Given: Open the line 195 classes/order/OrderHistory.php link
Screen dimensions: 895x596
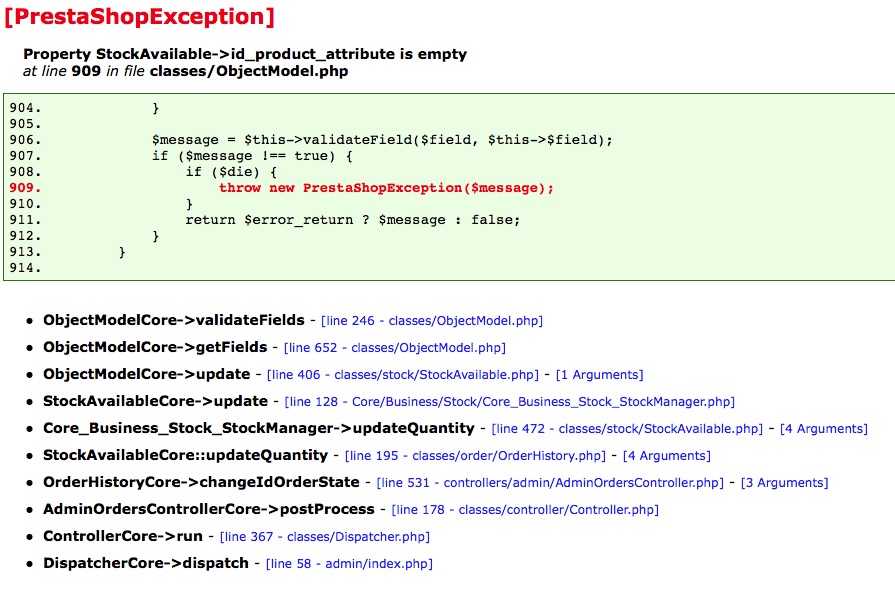Looking at the screenshot, I should click(475, 456).
